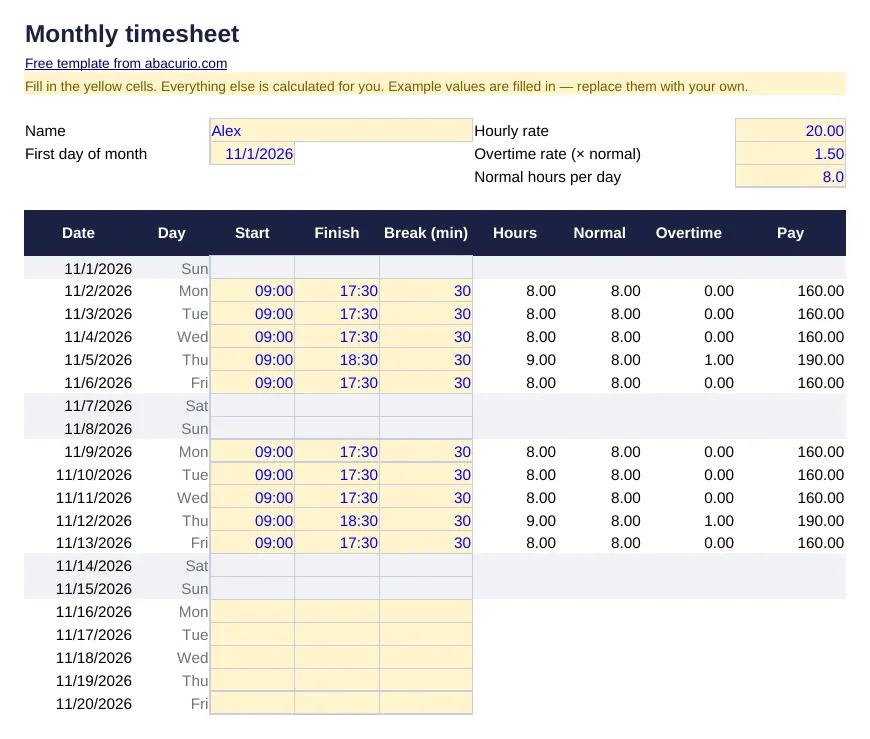Click the Day column header

[171, 233]
